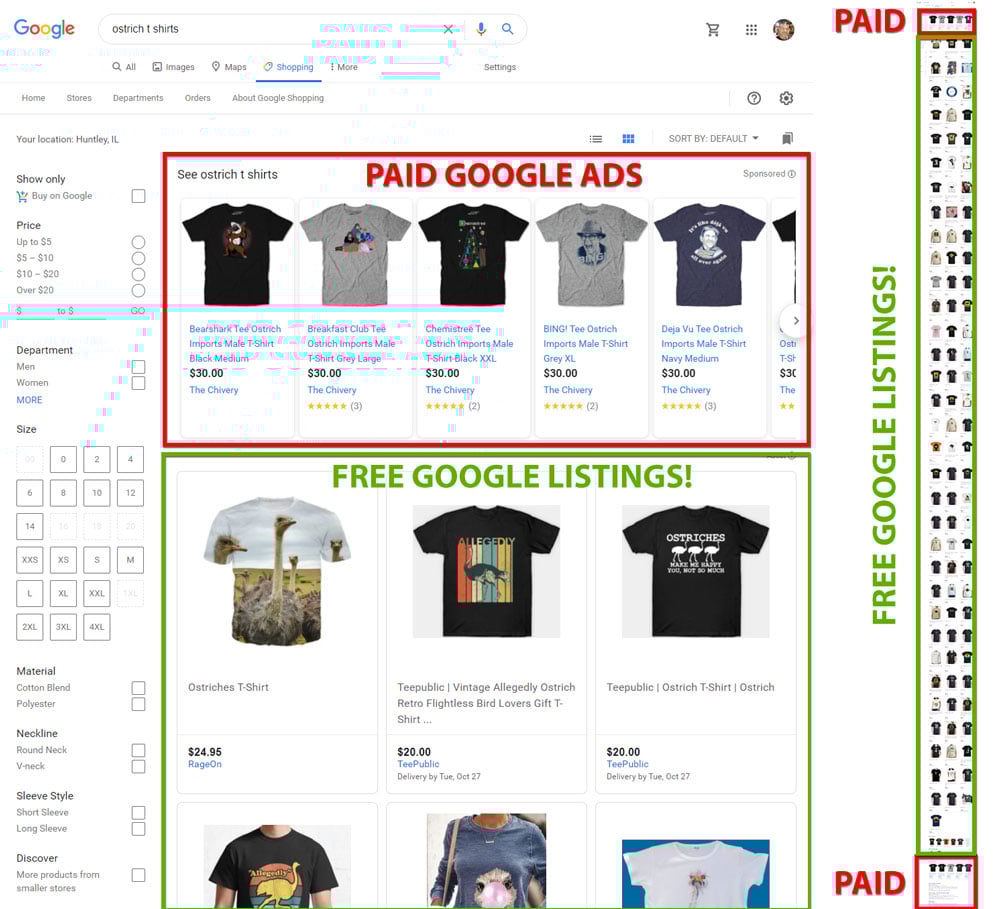Select size 3XL box
The height and width of the screenshot is (909, 1000).
click(x=63, y=626)
